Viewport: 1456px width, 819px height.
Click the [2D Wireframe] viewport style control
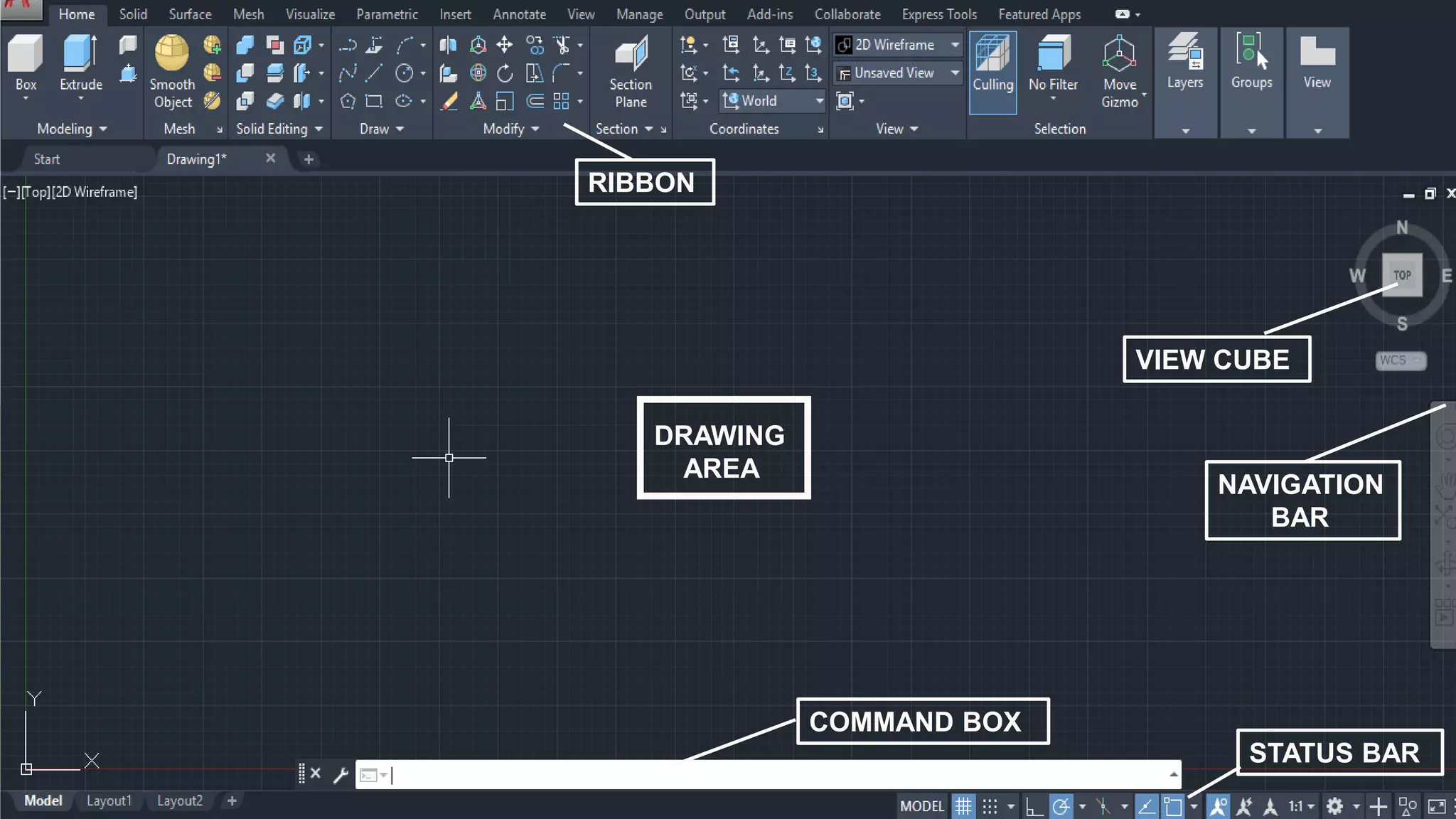pyautogui.click(x=95, y=192)
